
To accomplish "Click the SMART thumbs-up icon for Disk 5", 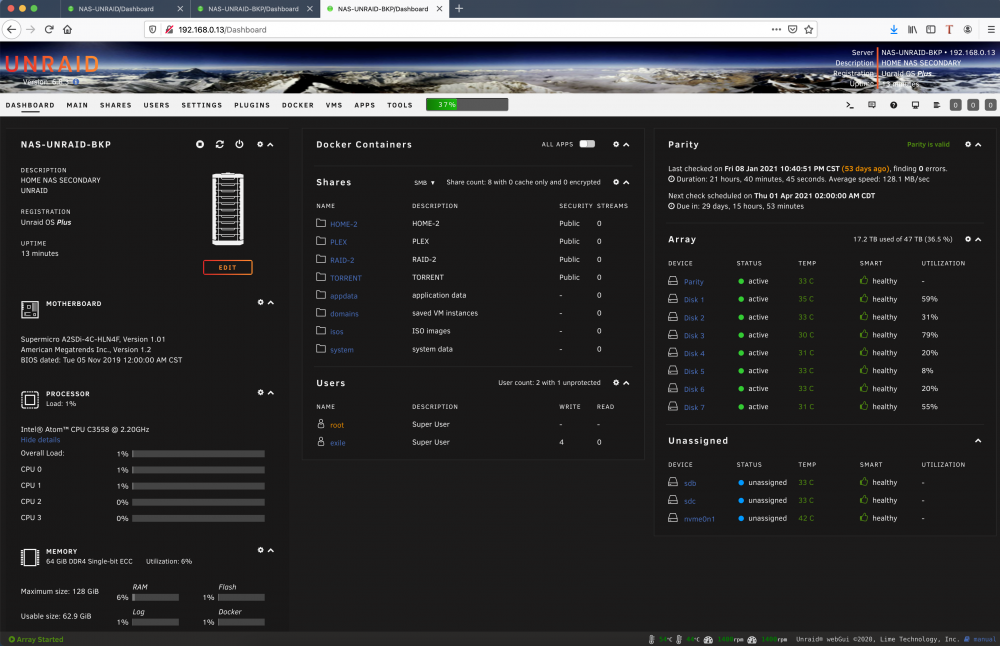I will tap(864, 370).
